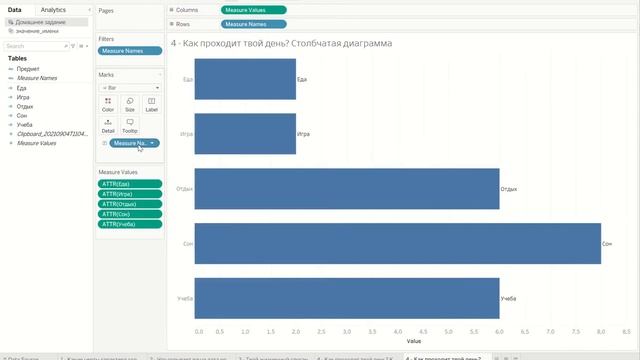Click the Pages shelf header

[x=106, y=11]
